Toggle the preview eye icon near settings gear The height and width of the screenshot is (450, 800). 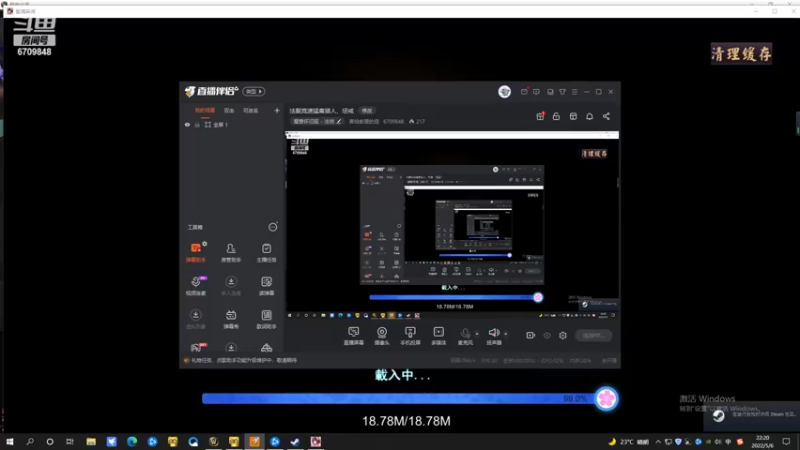coord(547,335)
